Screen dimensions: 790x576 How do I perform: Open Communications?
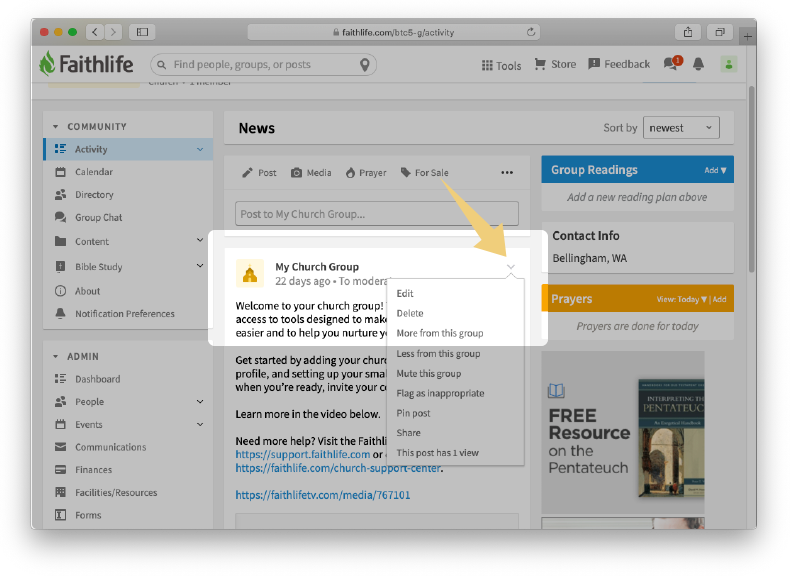point(110,447)
